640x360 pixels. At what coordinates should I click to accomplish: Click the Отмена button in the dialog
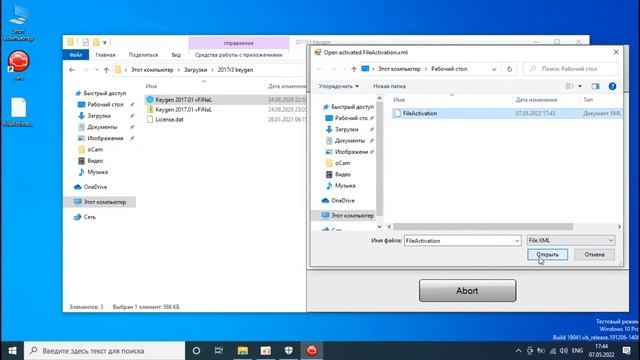(x=594, y=255)
